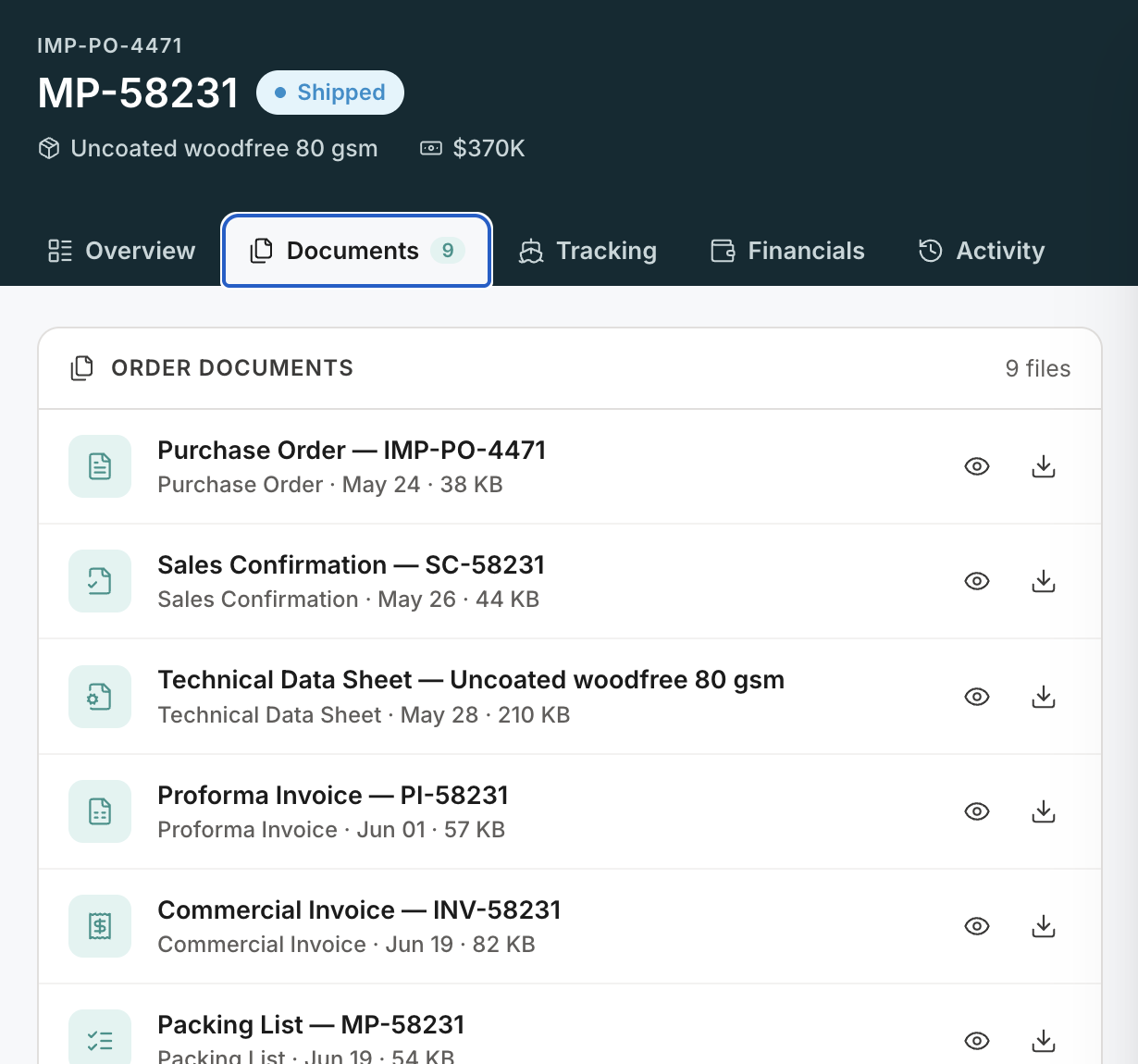
Task: Click the ORDER DOCUMENTS section heading
Action: coord(232,368)
